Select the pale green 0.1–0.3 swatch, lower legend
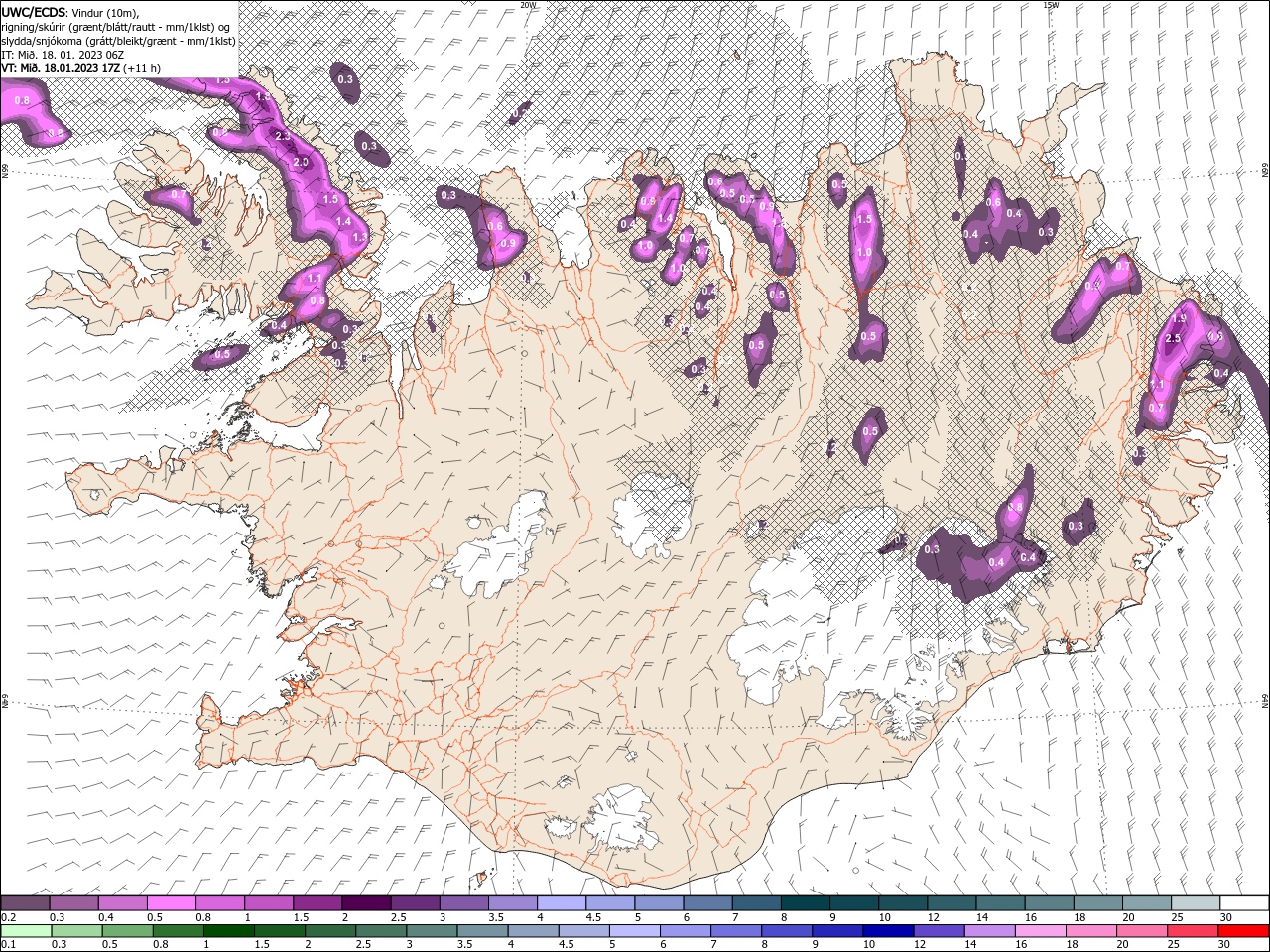The width and height of the screenshot is (1270, 952). point(26,931)
